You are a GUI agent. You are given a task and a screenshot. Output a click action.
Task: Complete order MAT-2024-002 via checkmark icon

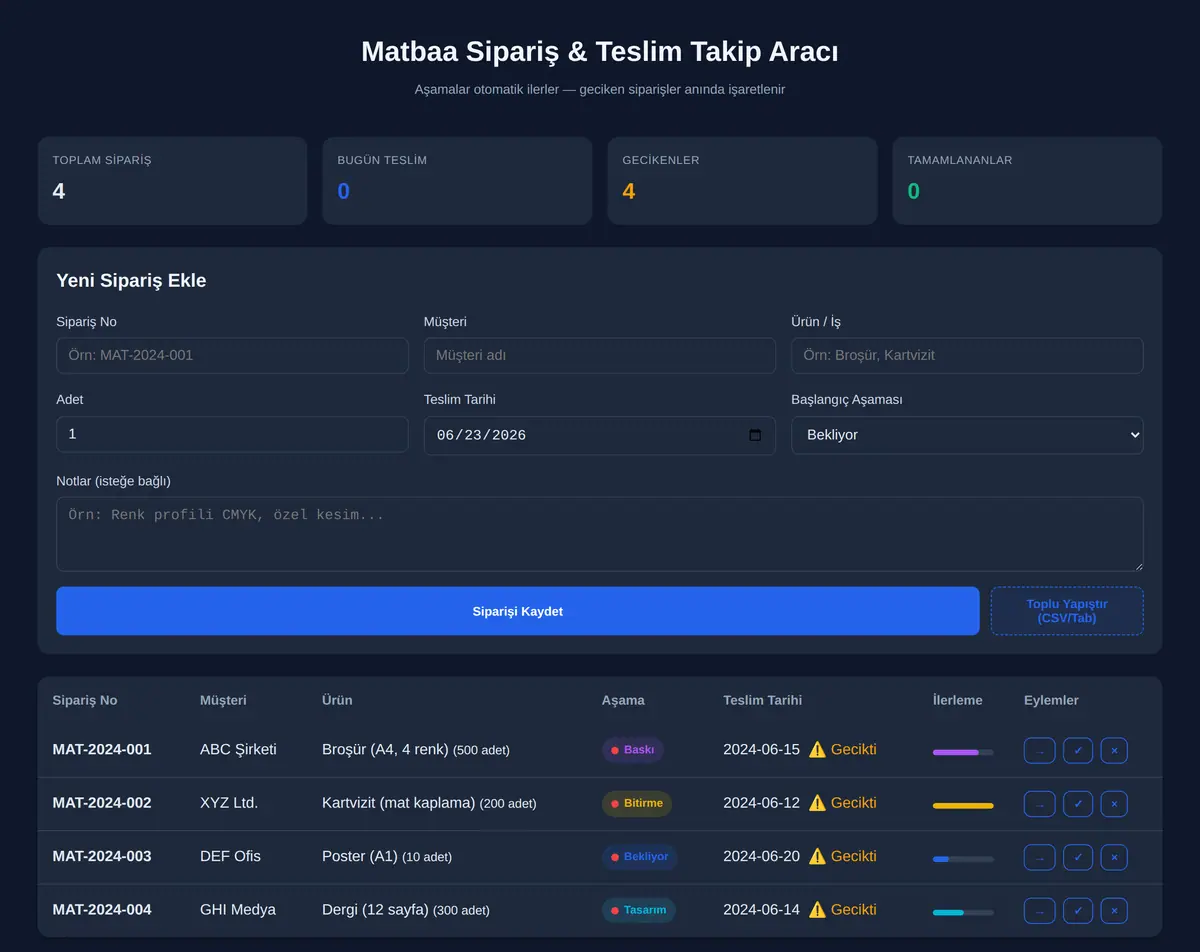pos(1078,804)
